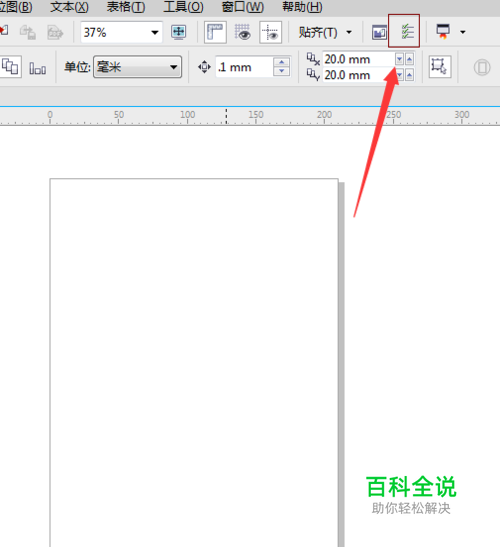Image resolution: width=500 pixels, height=547 pixels.
Task: Toggle the Treat as Filled icon
Action: coord(440,67)
